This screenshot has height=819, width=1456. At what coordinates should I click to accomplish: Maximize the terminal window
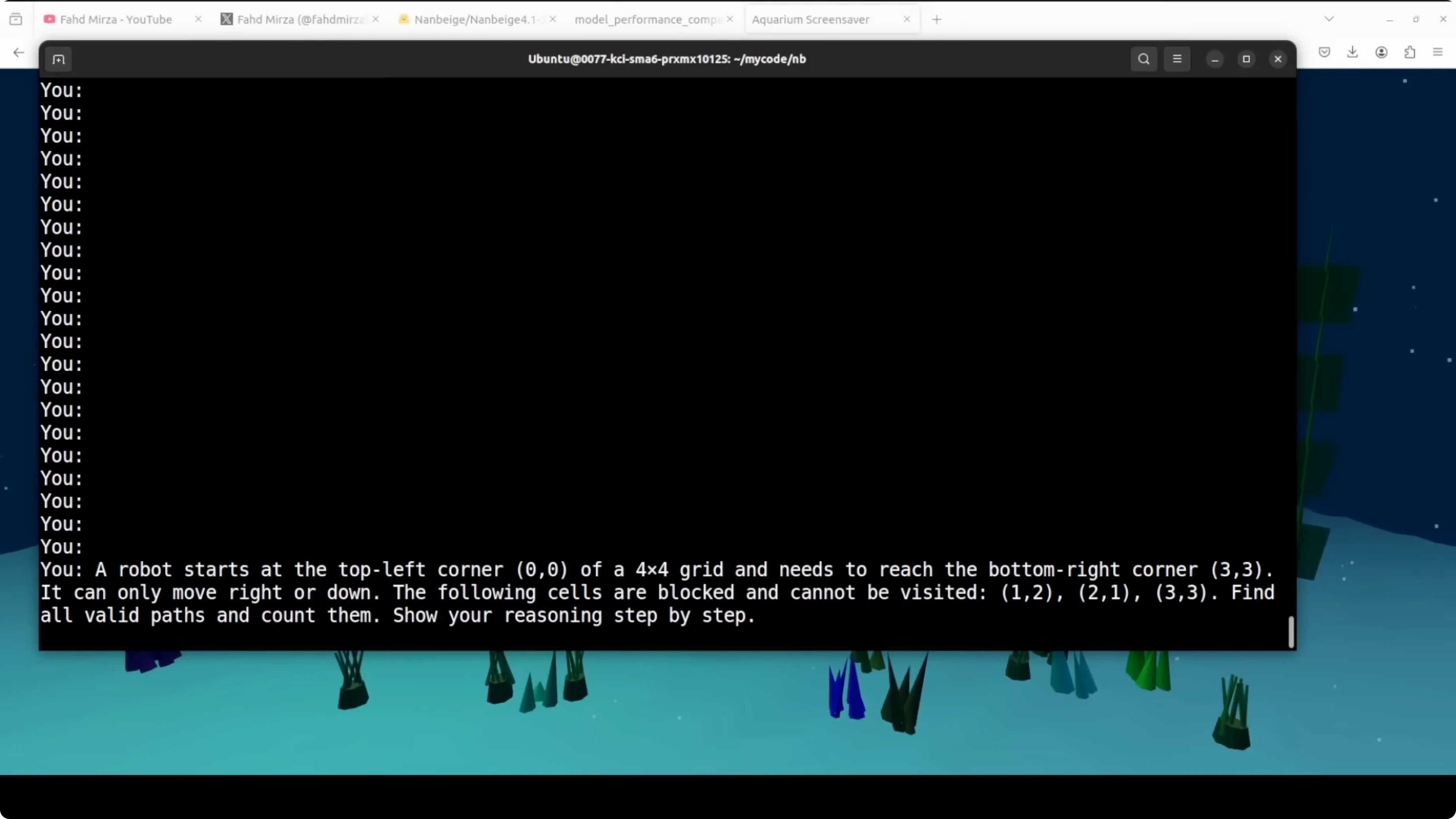point(1246,59)
